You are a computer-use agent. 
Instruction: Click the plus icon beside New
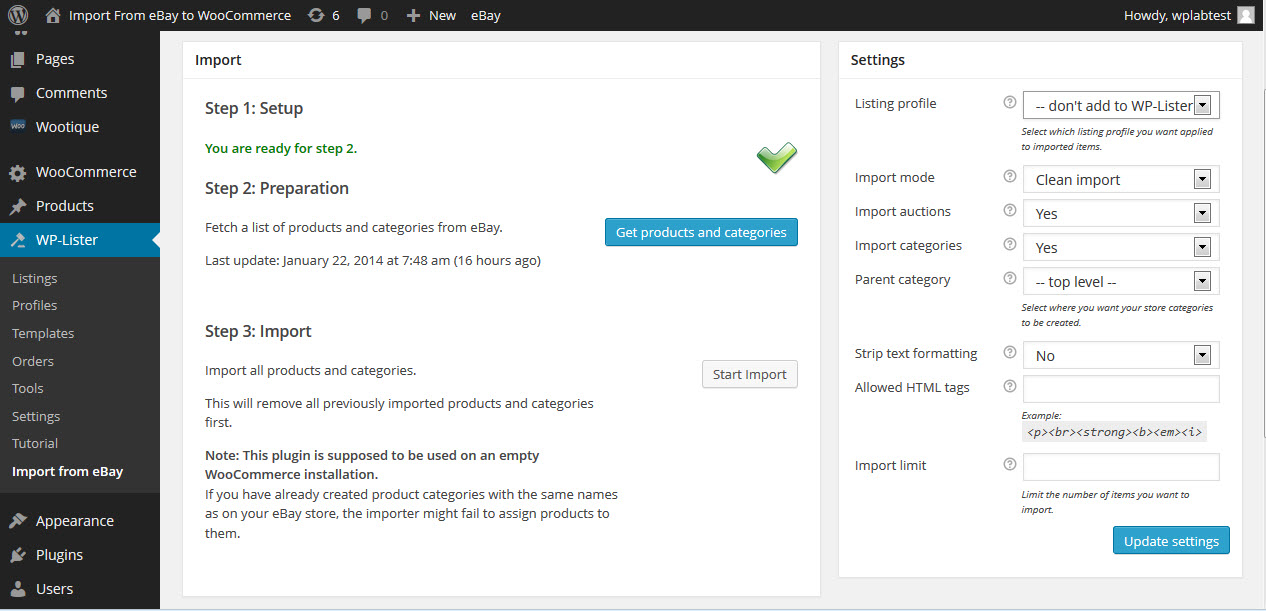click(x=413, y=15)
